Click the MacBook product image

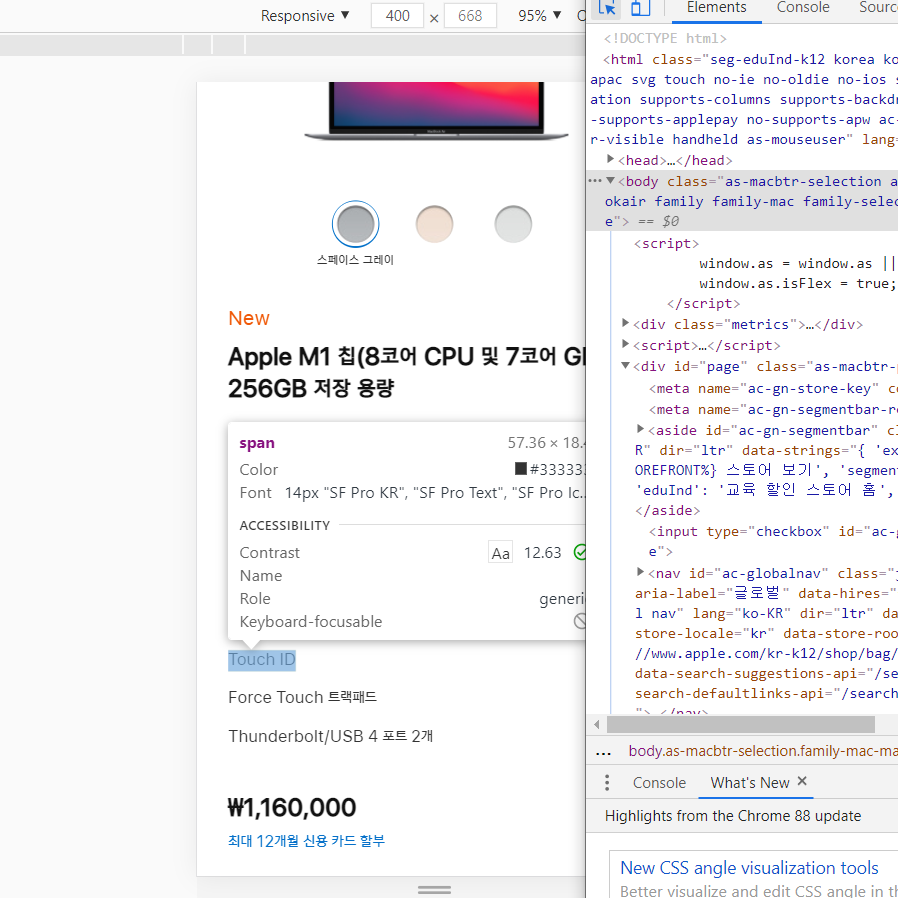(435, 112)
